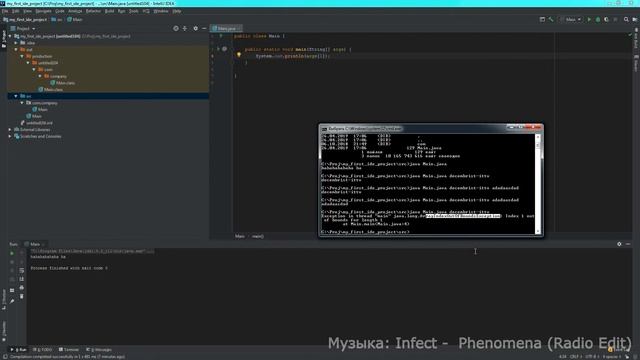Open Project panel settings gear

pyautogui.click(x=196, y=29)
